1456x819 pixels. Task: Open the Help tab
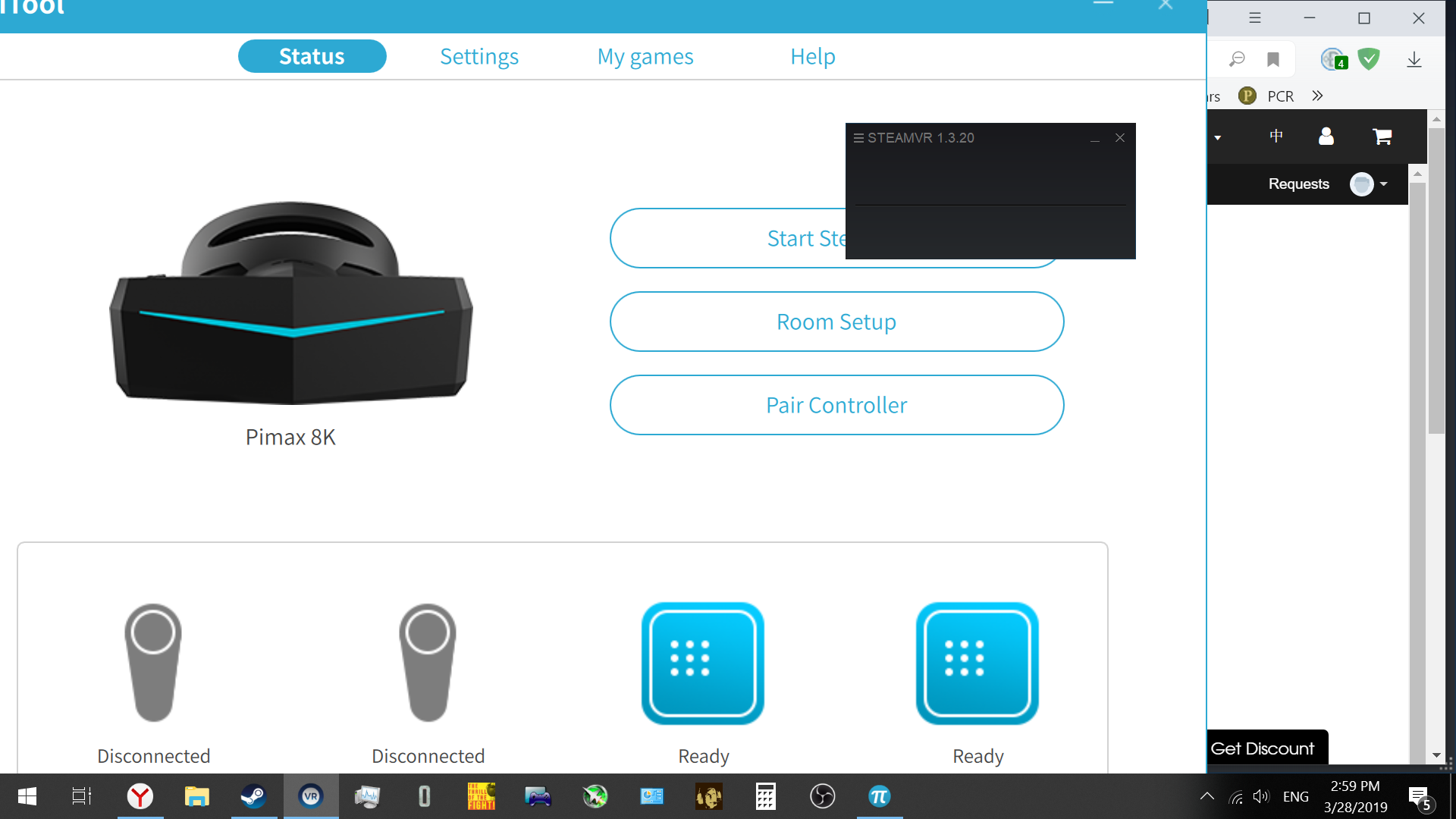click(x=812, y=56)
